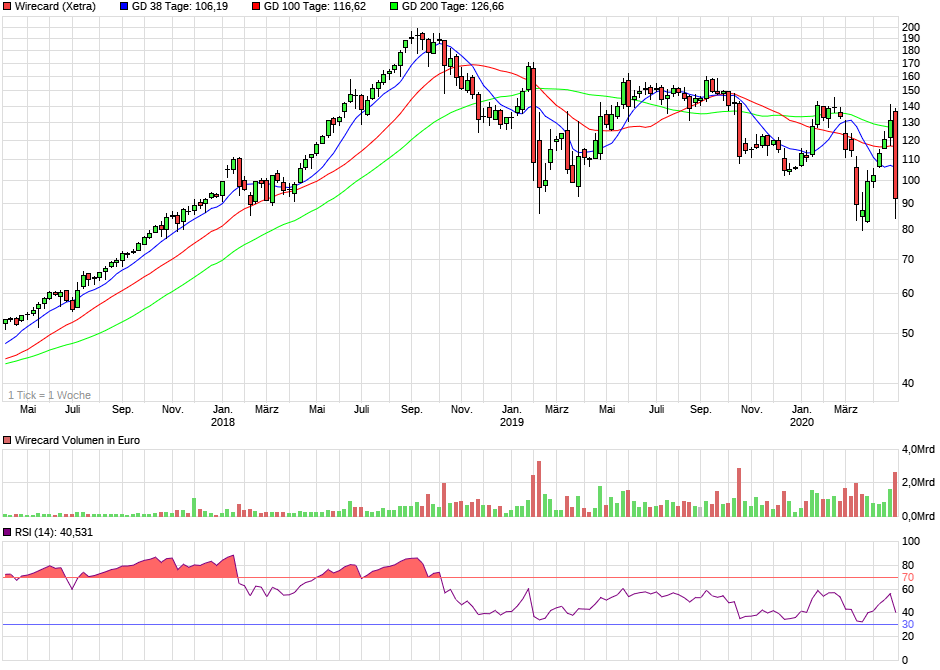
Task: Click the 50 price axis label
Action: 908,333
